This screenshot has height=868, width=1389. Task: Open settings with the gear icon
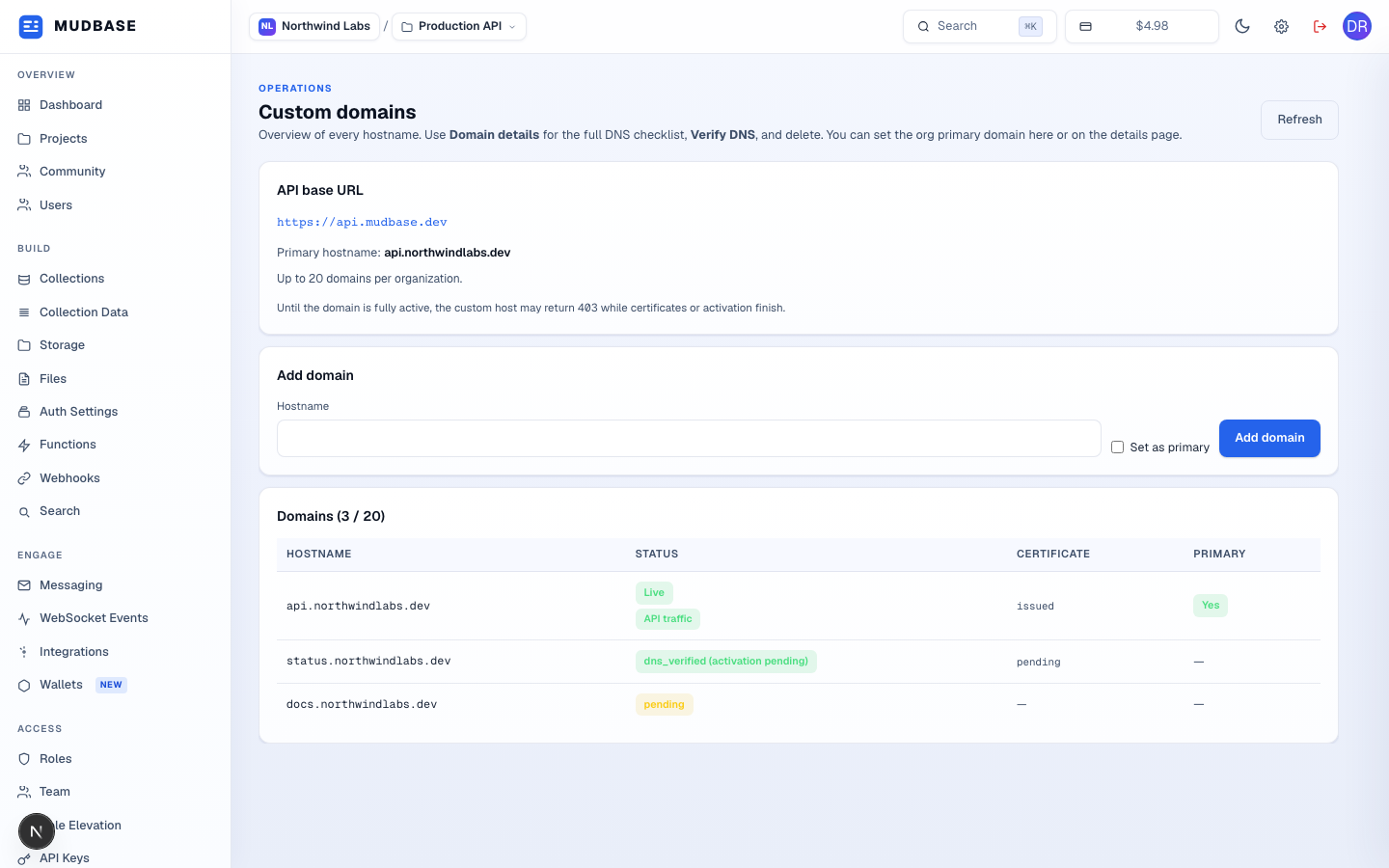click(1281, 26)
